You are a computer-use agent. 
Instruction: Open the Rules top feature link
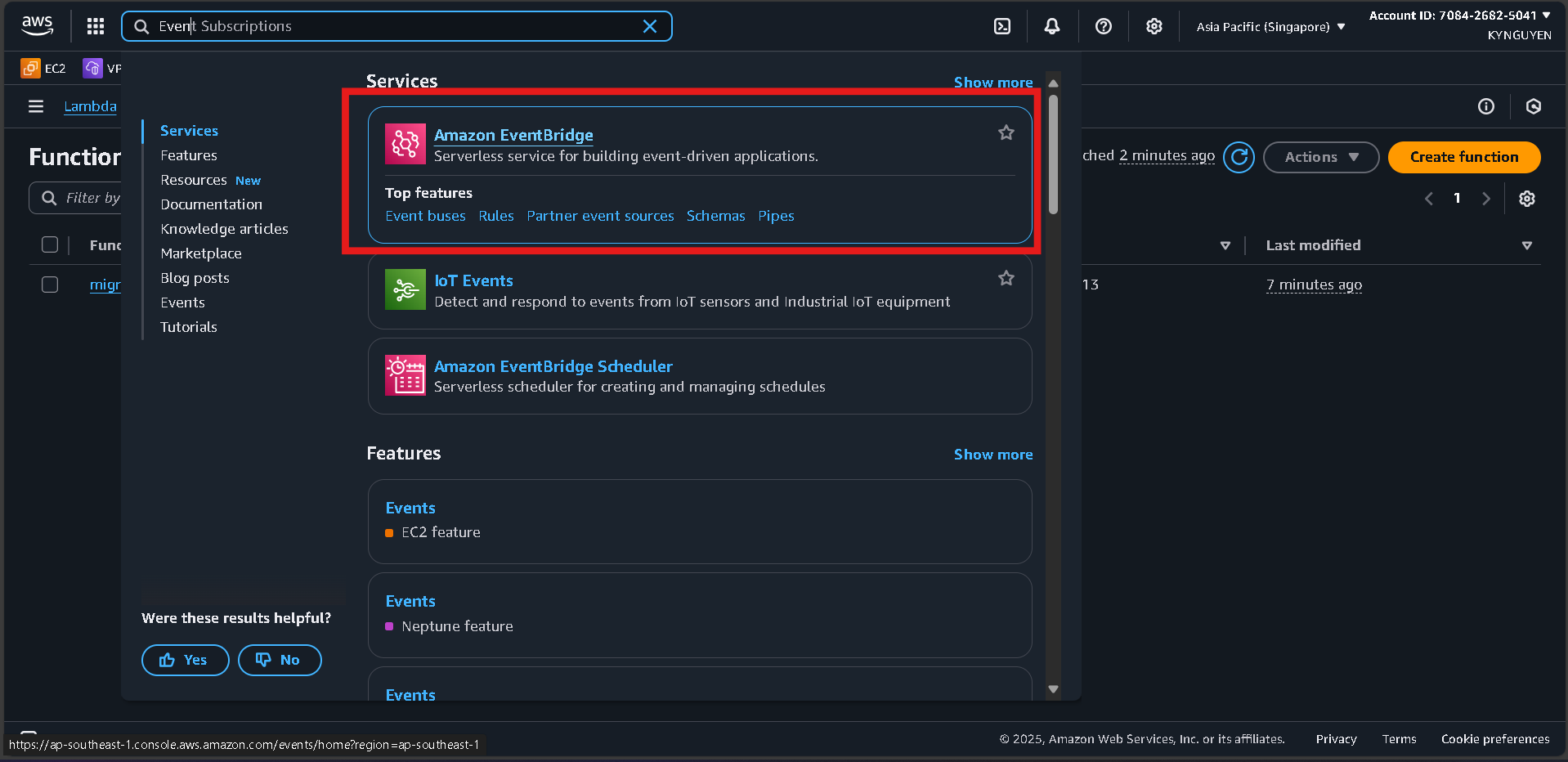pos(496,215)
